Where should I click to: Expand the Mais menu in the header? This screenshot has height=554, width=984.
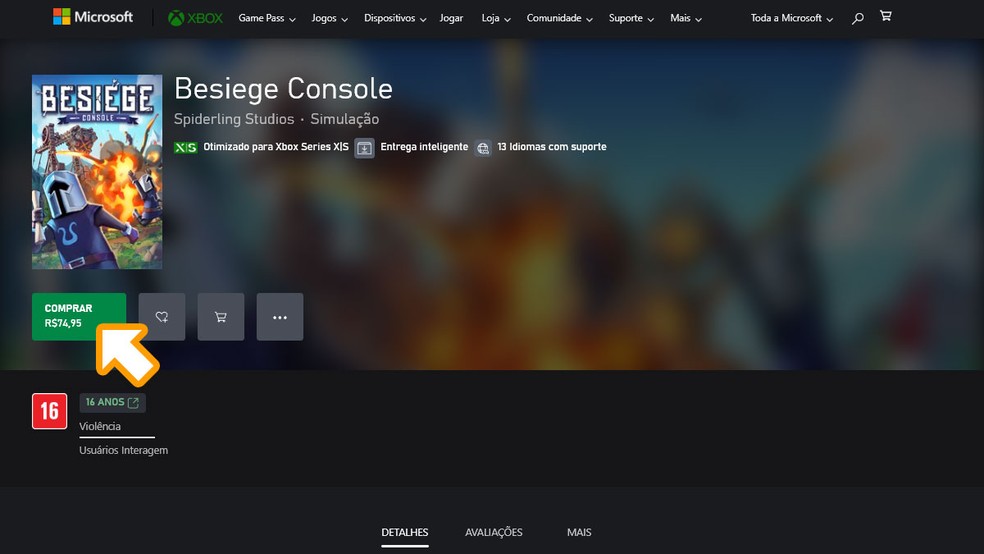(686, 18)
